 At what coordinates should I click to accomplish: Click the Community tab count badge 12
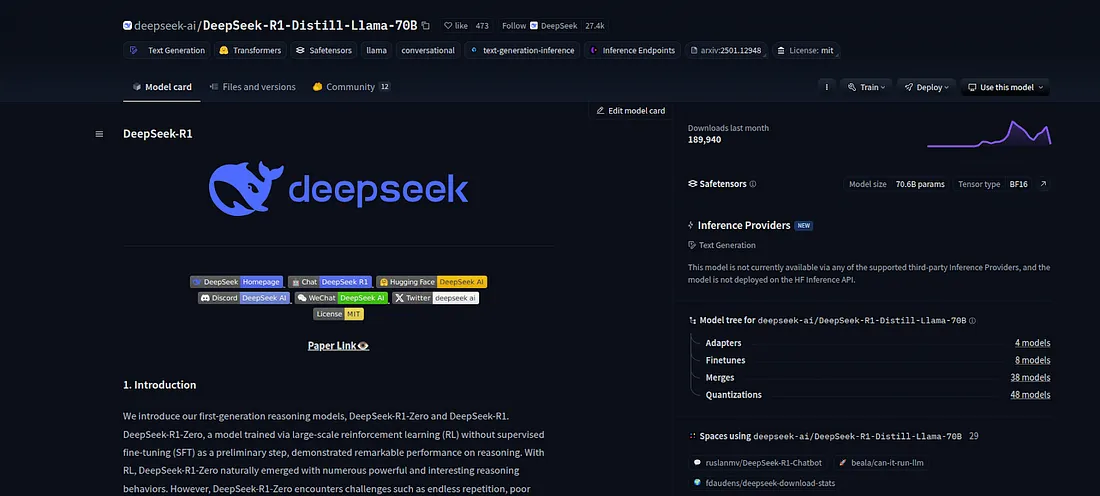[x=384, y=87]
